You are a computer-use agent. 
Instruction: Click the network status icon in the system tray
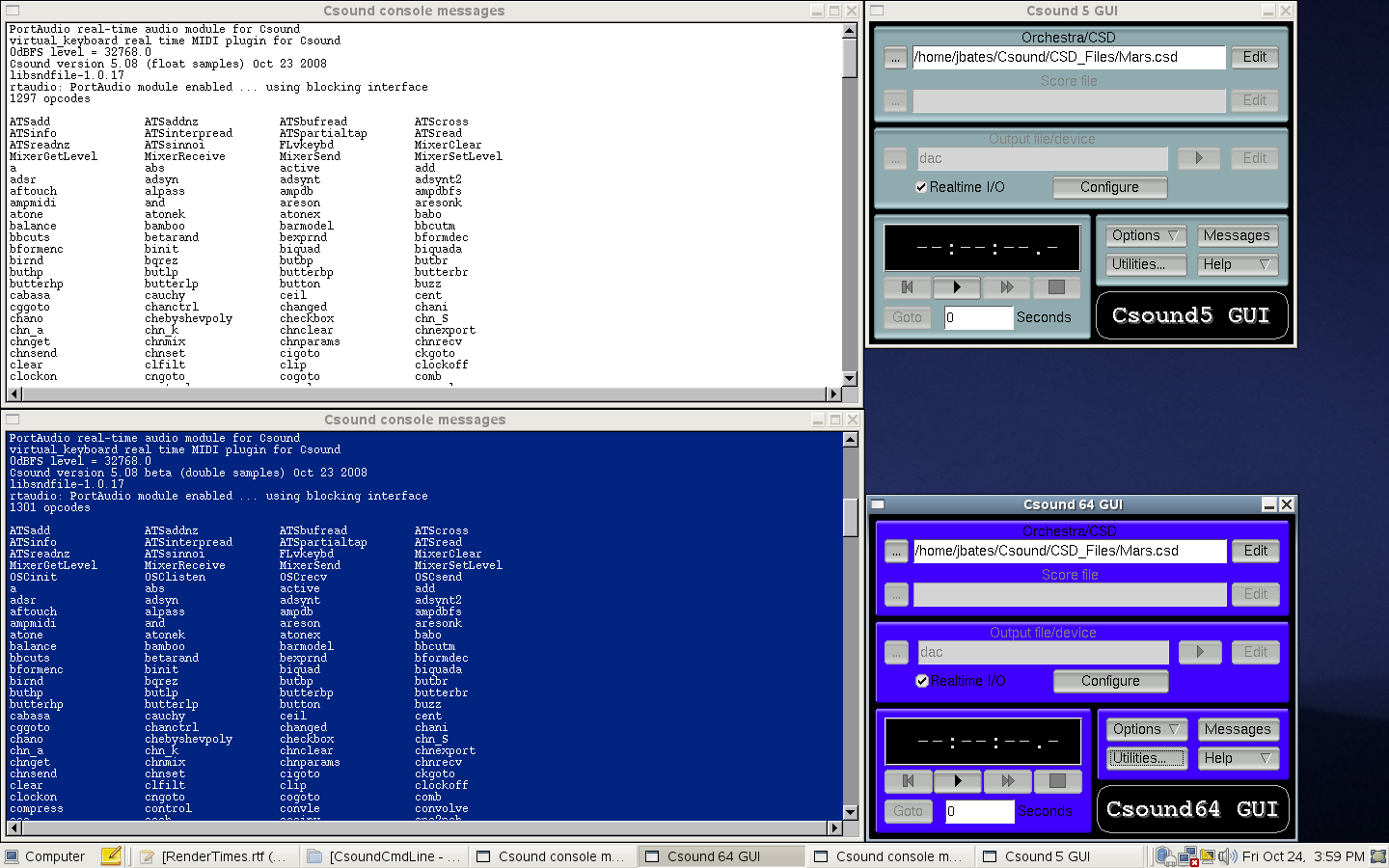1187,855
